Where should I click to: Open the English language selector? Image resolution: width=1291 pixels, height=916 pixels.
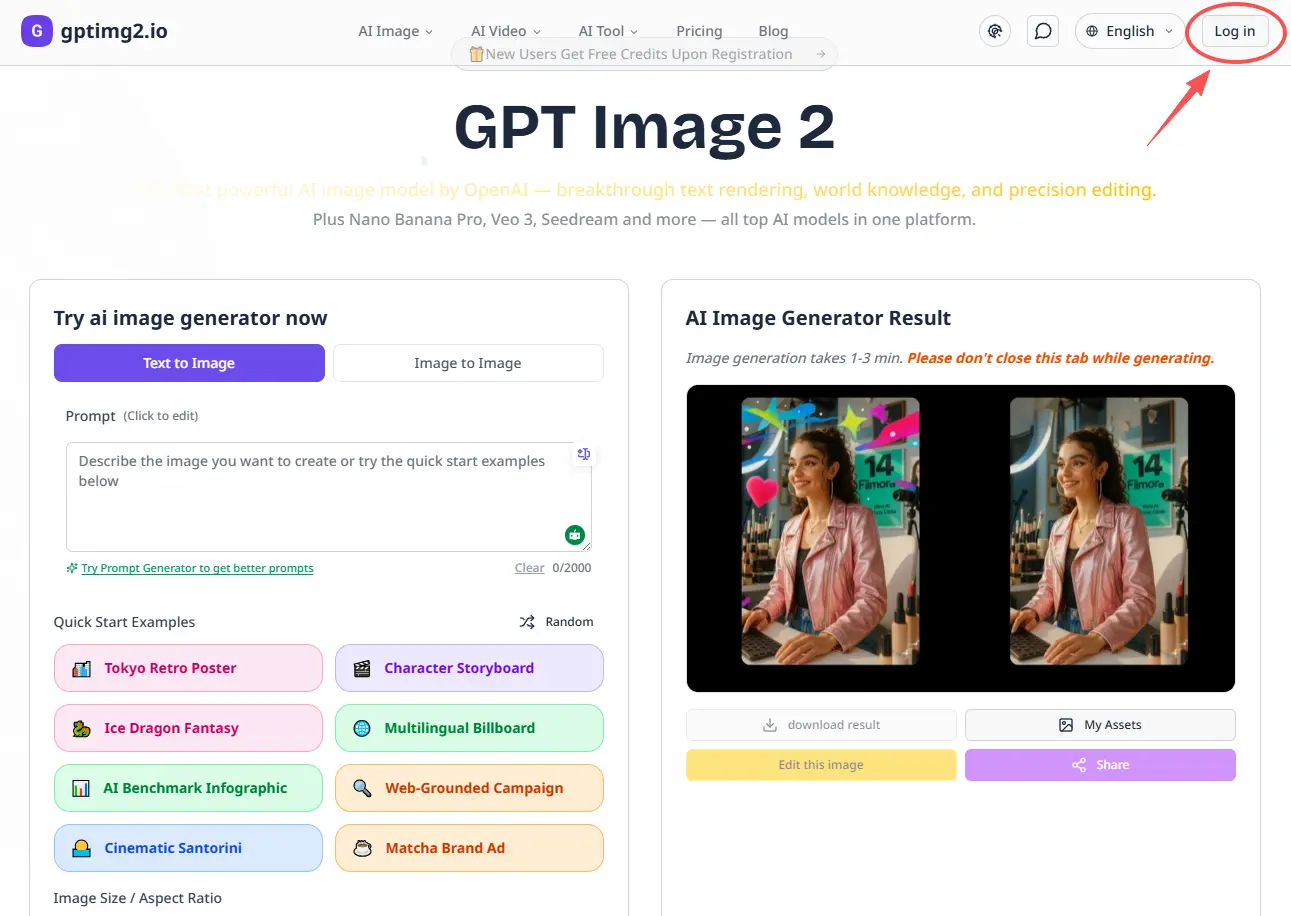click(1130, 31)
